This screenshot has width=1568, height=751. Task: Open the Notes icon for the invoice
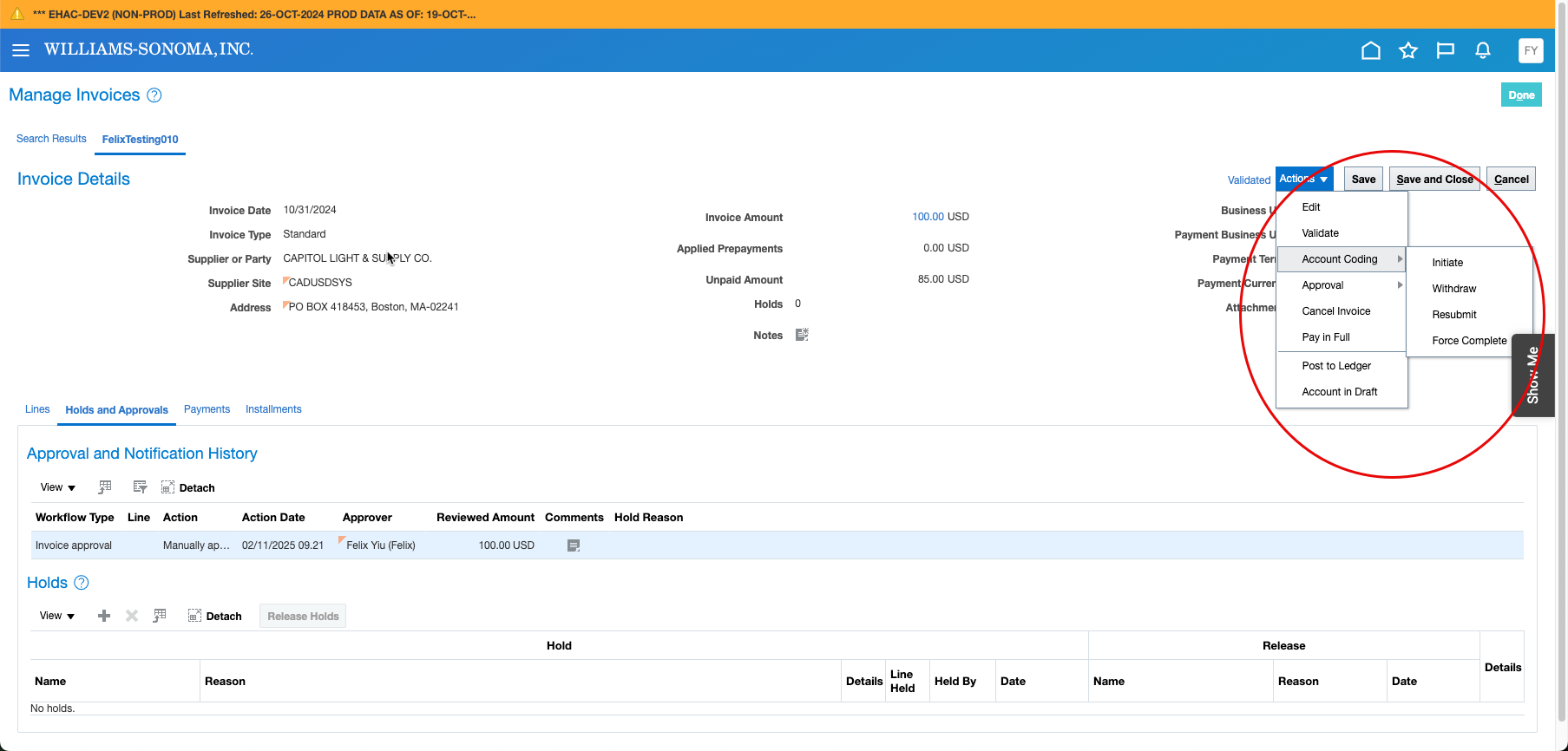pyautogui.click(x=802, y=335)
